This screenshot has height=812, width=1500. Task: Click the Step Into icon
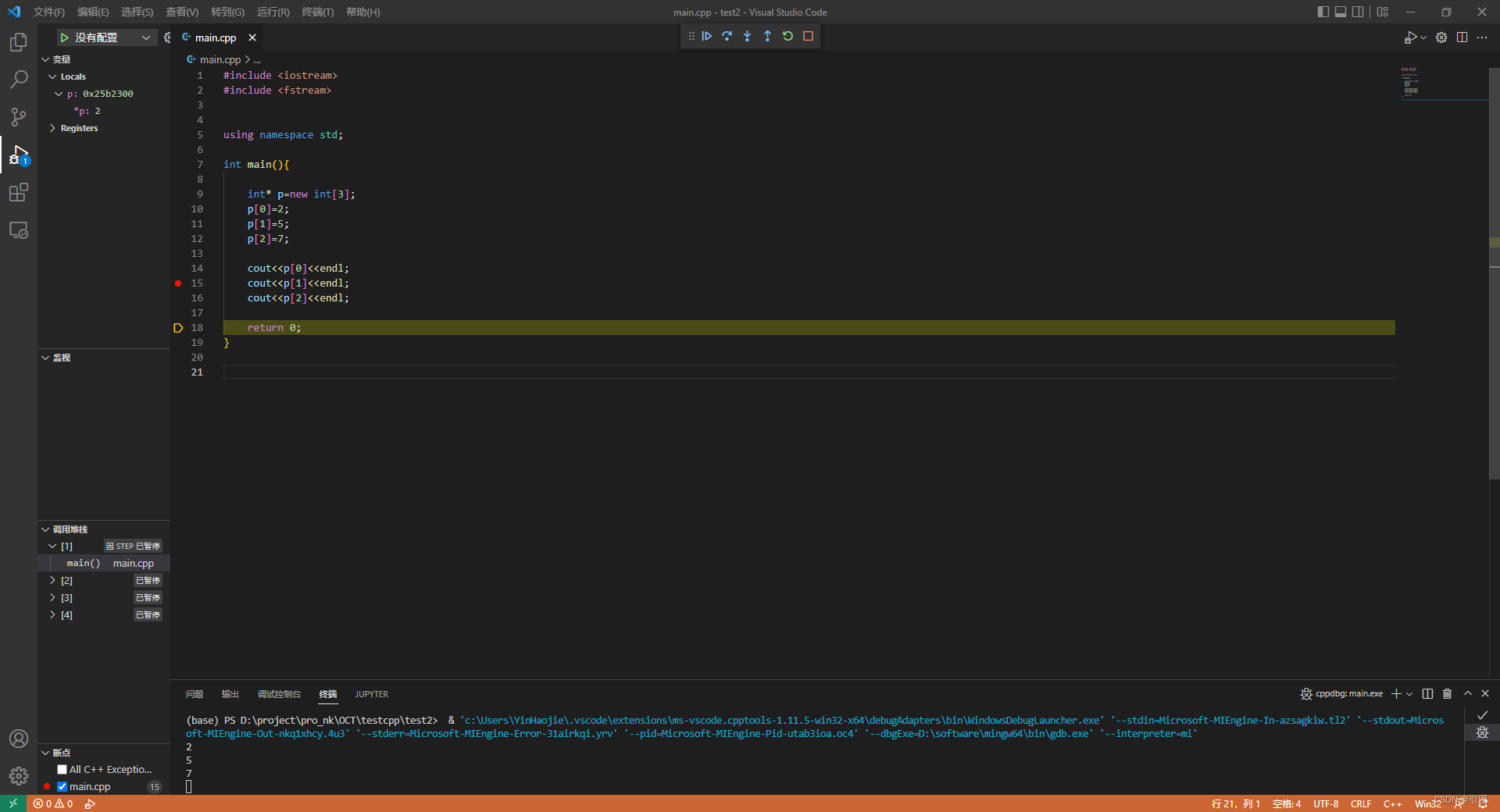pyautogui.click(x=748, y=36)
